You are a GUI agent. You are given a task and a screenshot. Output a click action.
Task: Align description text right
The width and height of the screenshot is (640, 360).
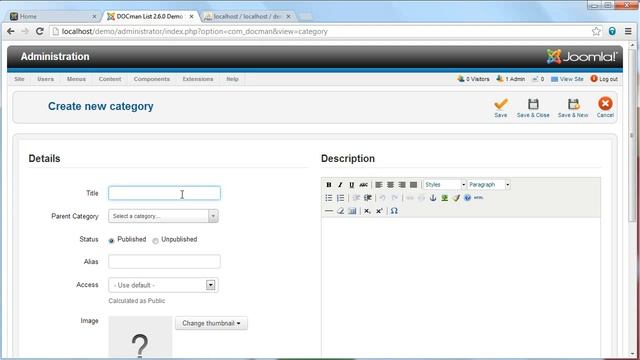coord(402,185)
